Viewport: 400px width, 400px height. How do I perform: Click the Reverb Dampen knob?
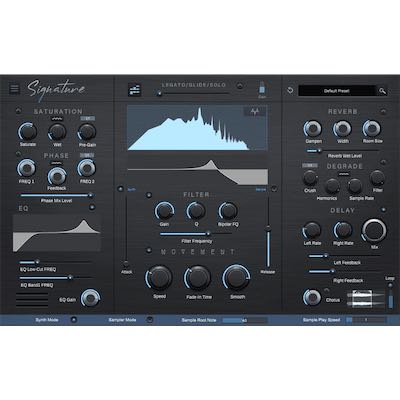pos(313,129)
